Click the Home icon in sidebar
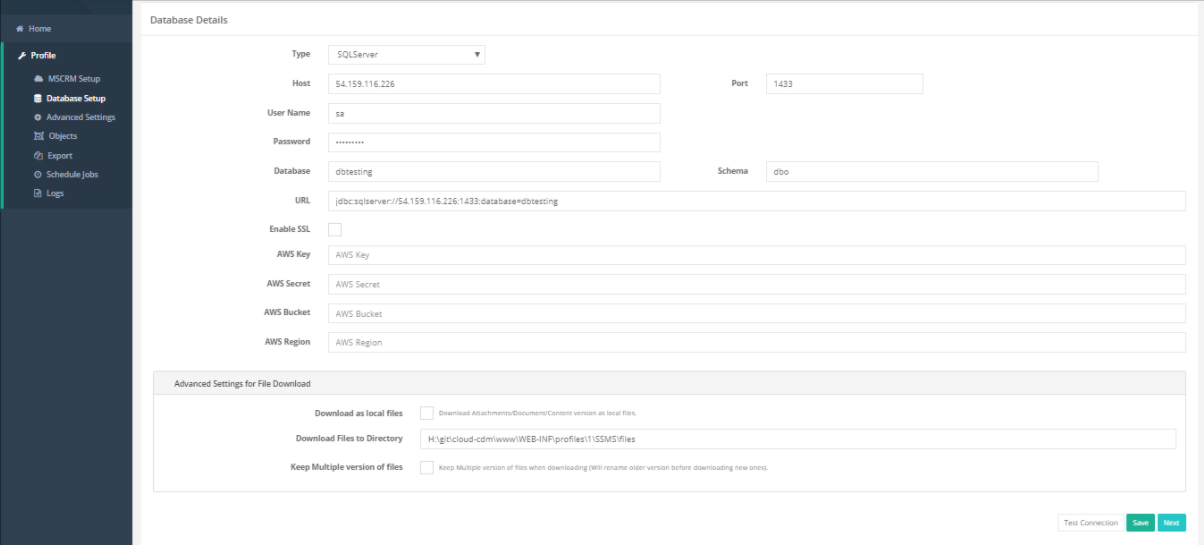 point(20,29)
